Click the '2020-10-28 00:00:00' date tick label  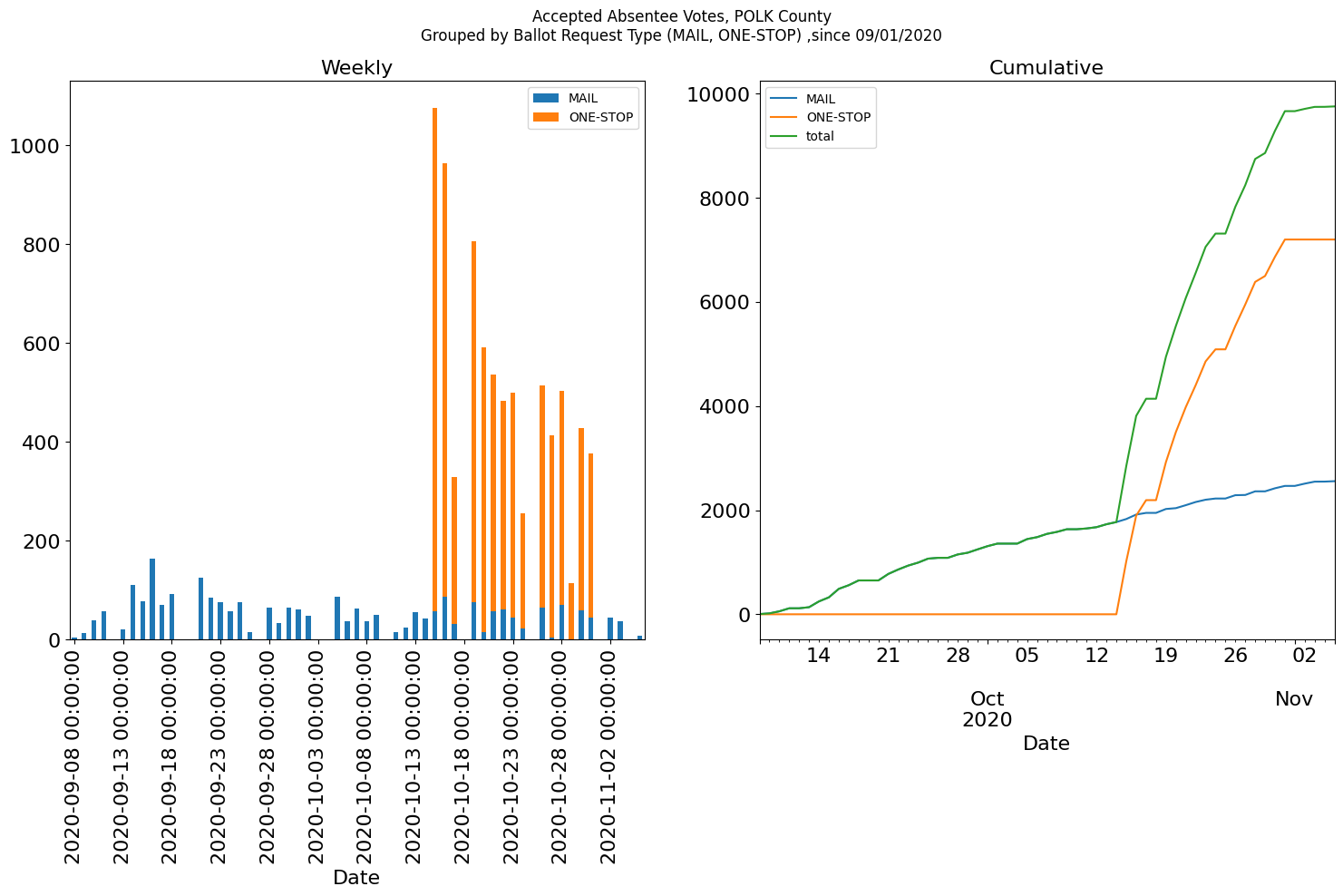pos(561,757)
